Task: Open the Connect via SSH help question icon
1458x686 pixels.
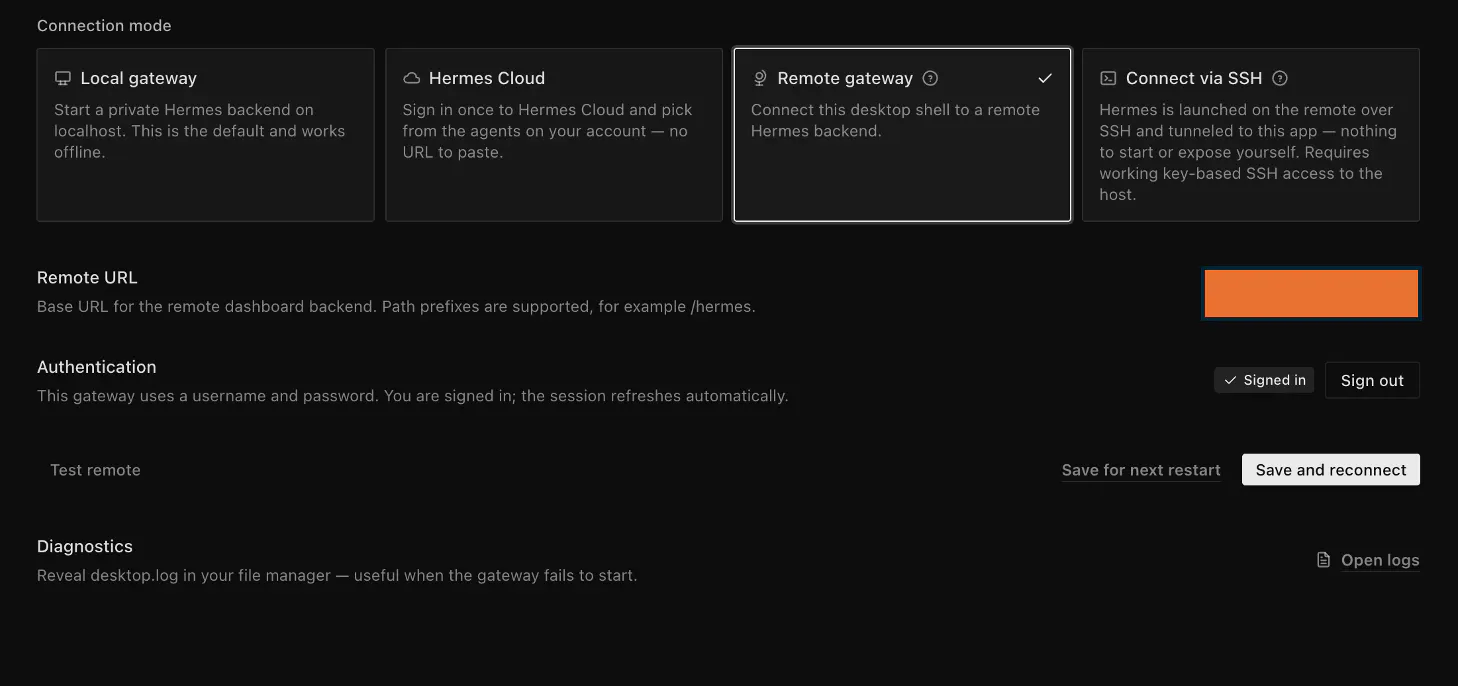Action: (1280, 78)
